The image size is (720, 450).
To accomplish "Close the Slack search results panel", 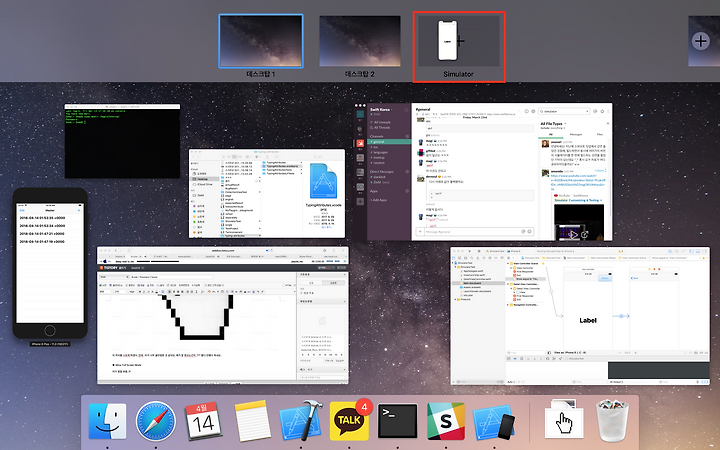I will pyautogui.click(x=608, y=124).
